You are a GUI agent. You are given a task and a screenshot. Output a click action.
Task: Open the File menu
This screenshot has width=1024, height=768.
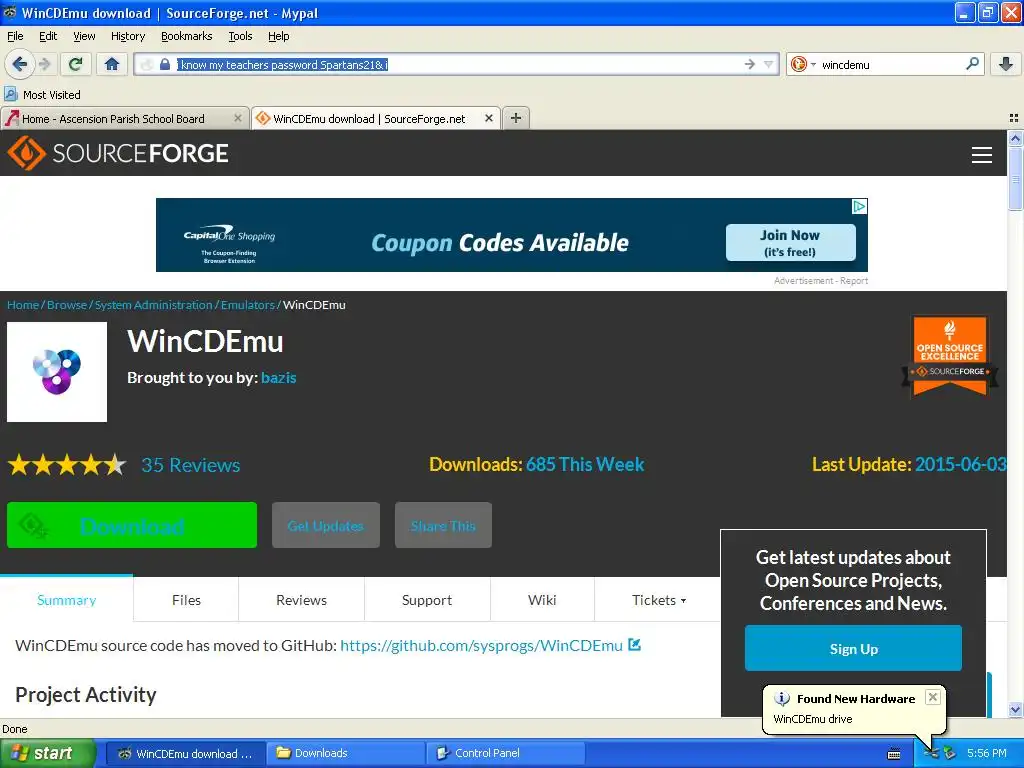coord(15,36)
